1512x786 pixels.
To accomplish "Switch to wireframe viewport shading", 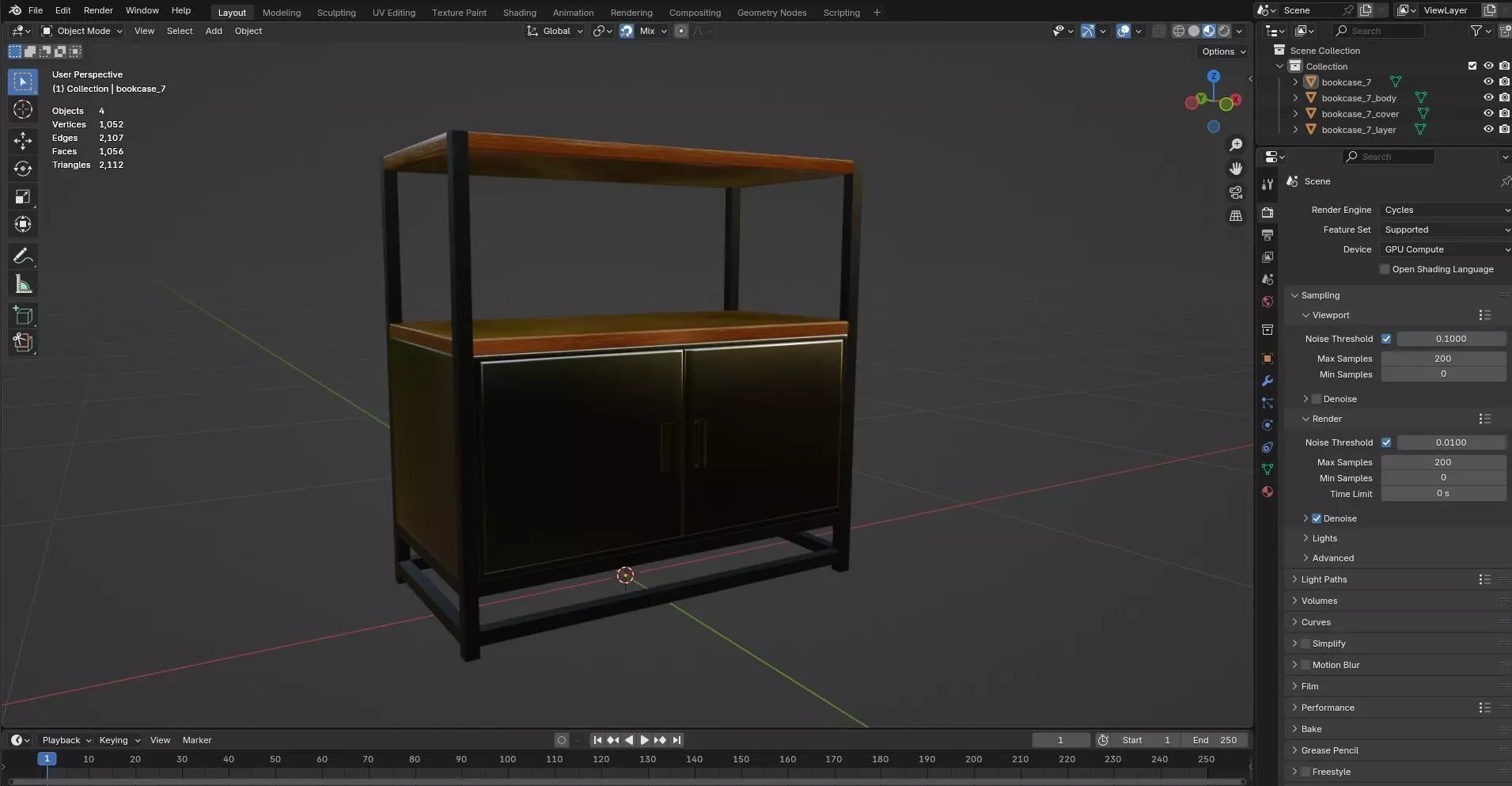I will (1179, 31).
